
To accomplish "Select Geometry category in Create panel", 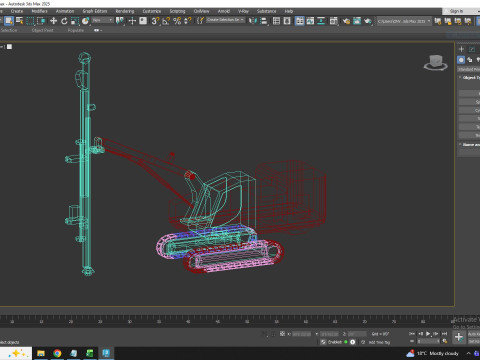I will point(461,60).
